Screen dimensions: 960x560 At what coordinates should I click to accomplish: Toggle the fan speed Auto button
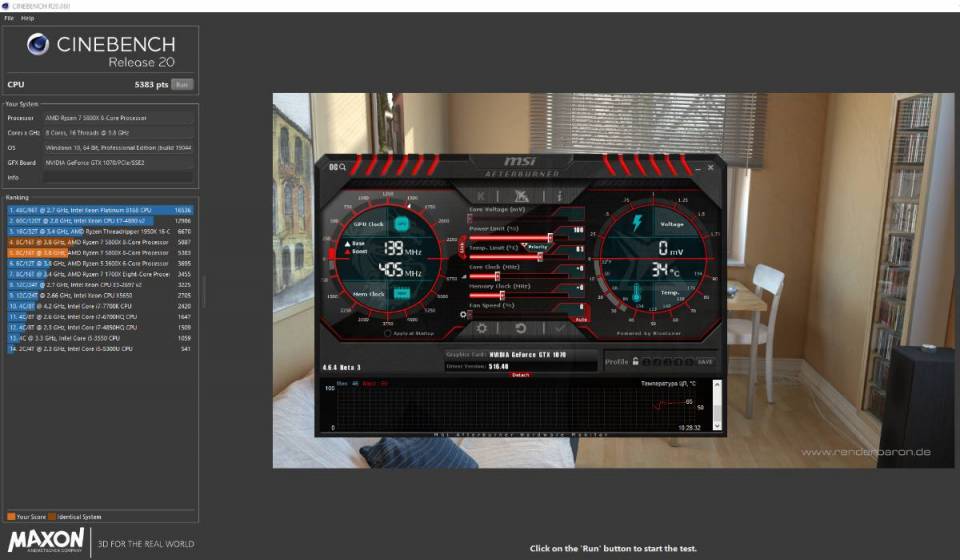[581, 319]
